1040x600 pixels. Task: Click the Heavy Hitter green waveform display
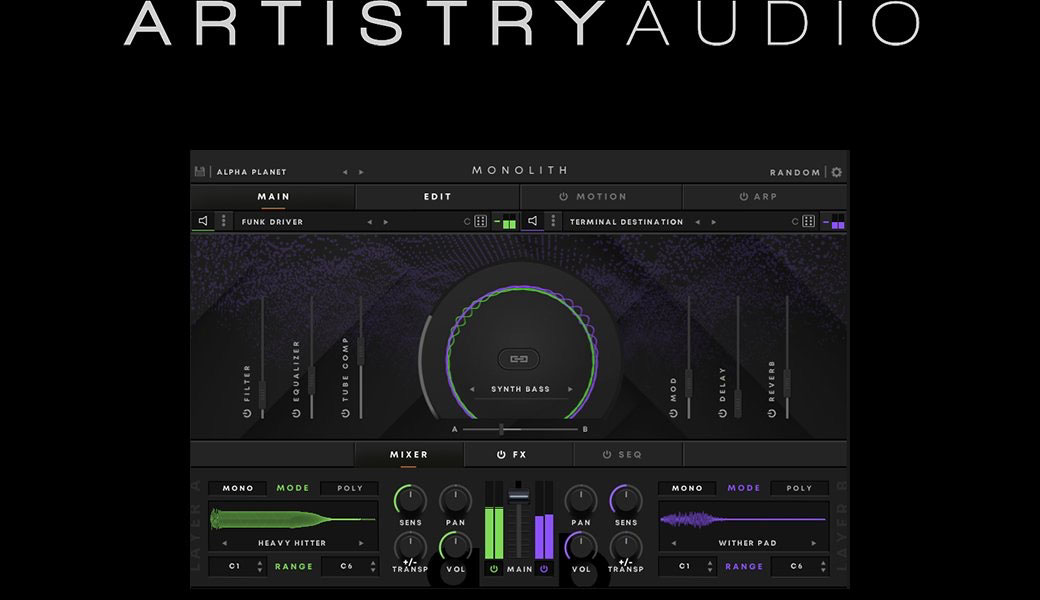tap(293, 519)
